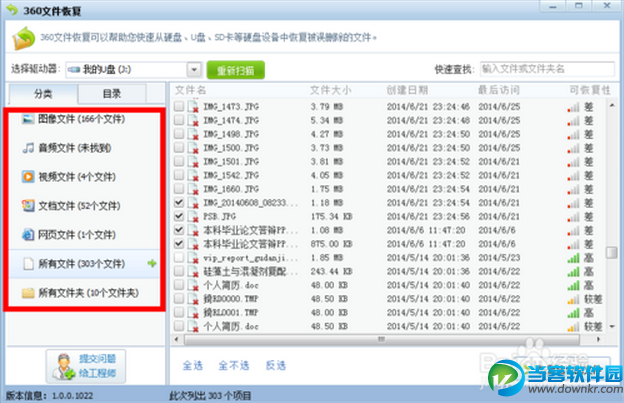Viewport: 624px width, 403px height.
Task: Select the all files page icon
Action: tap(28, 264)
